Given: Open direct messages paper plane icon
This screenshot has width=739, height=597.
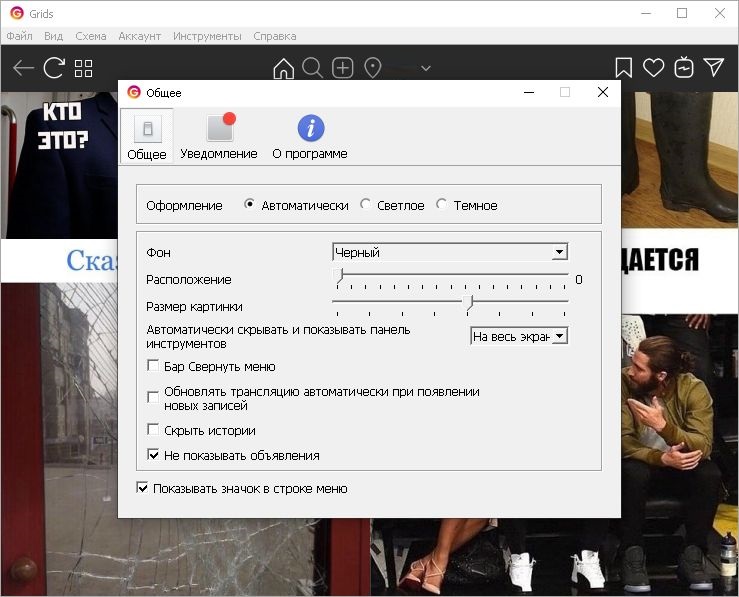Looking at the screenshot, I should coord(714,67).
